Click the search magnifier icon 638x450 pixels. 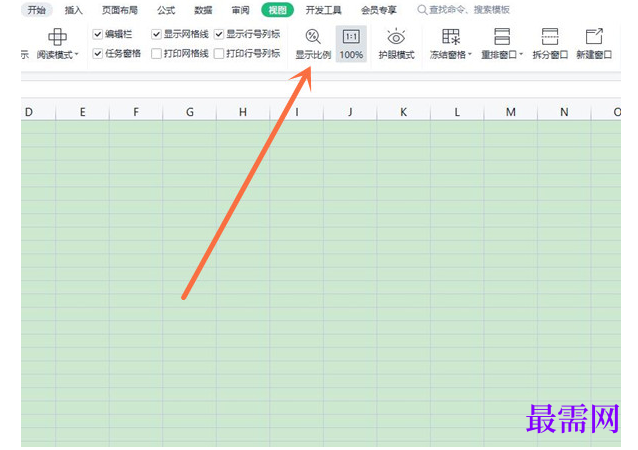(x=422, y=10)
